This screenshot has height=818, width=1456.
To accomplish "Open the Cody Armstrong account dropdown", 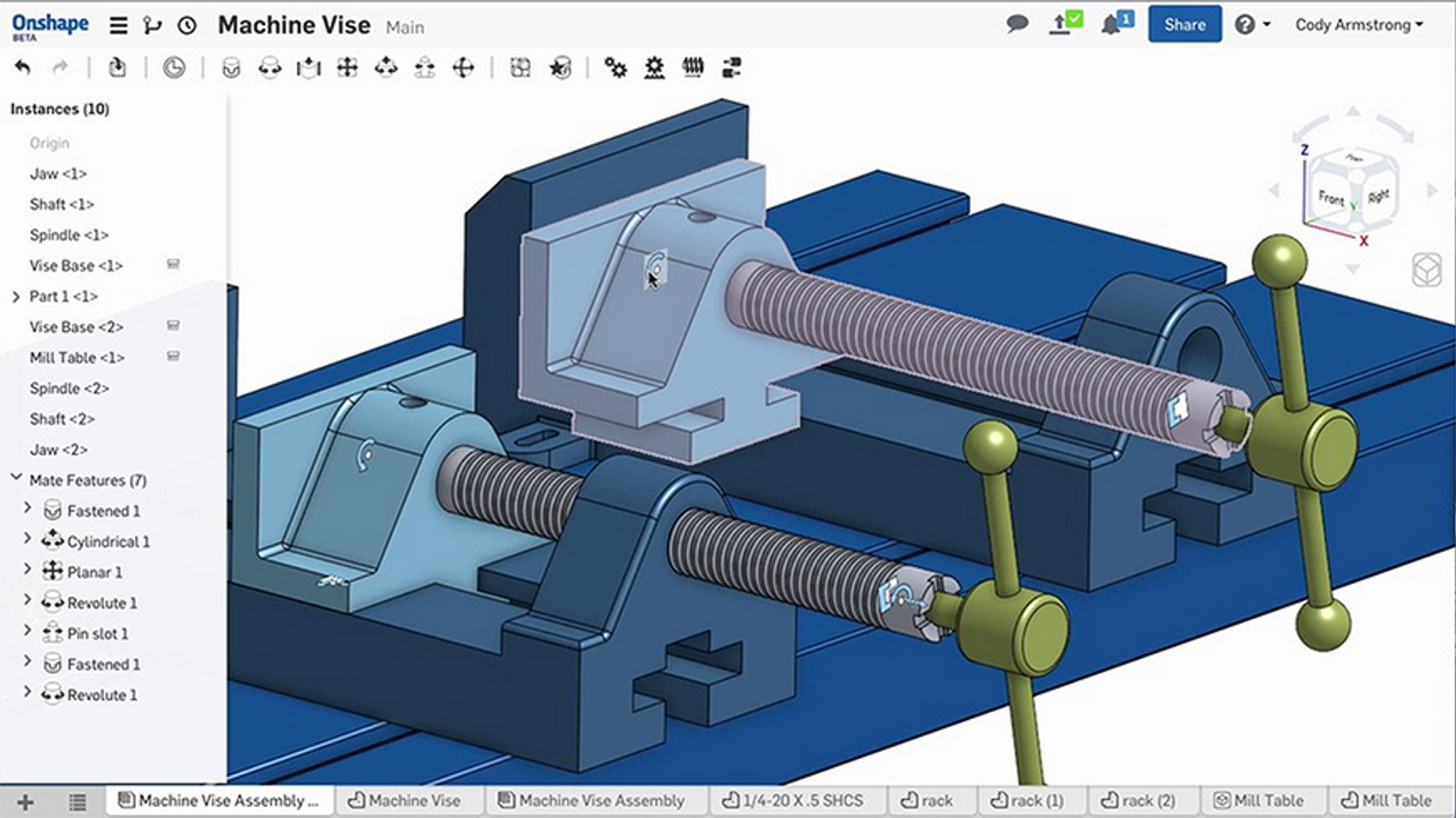I will (1359, 25).
